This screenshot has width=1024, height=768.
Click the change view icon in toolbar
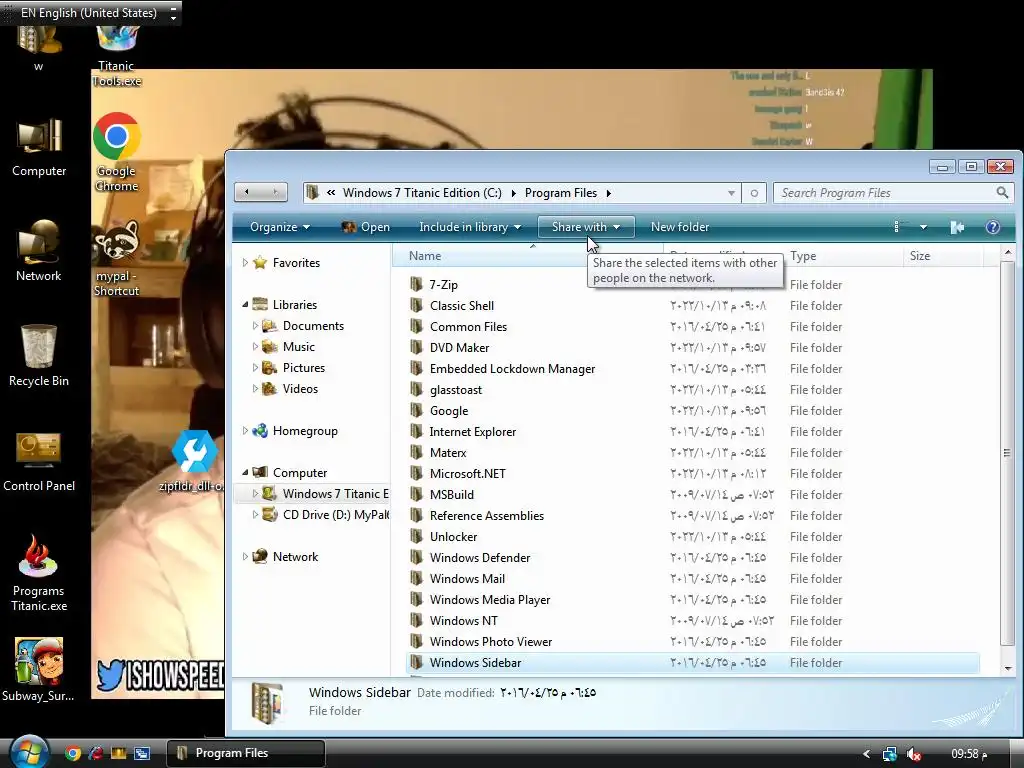point(897,227)
